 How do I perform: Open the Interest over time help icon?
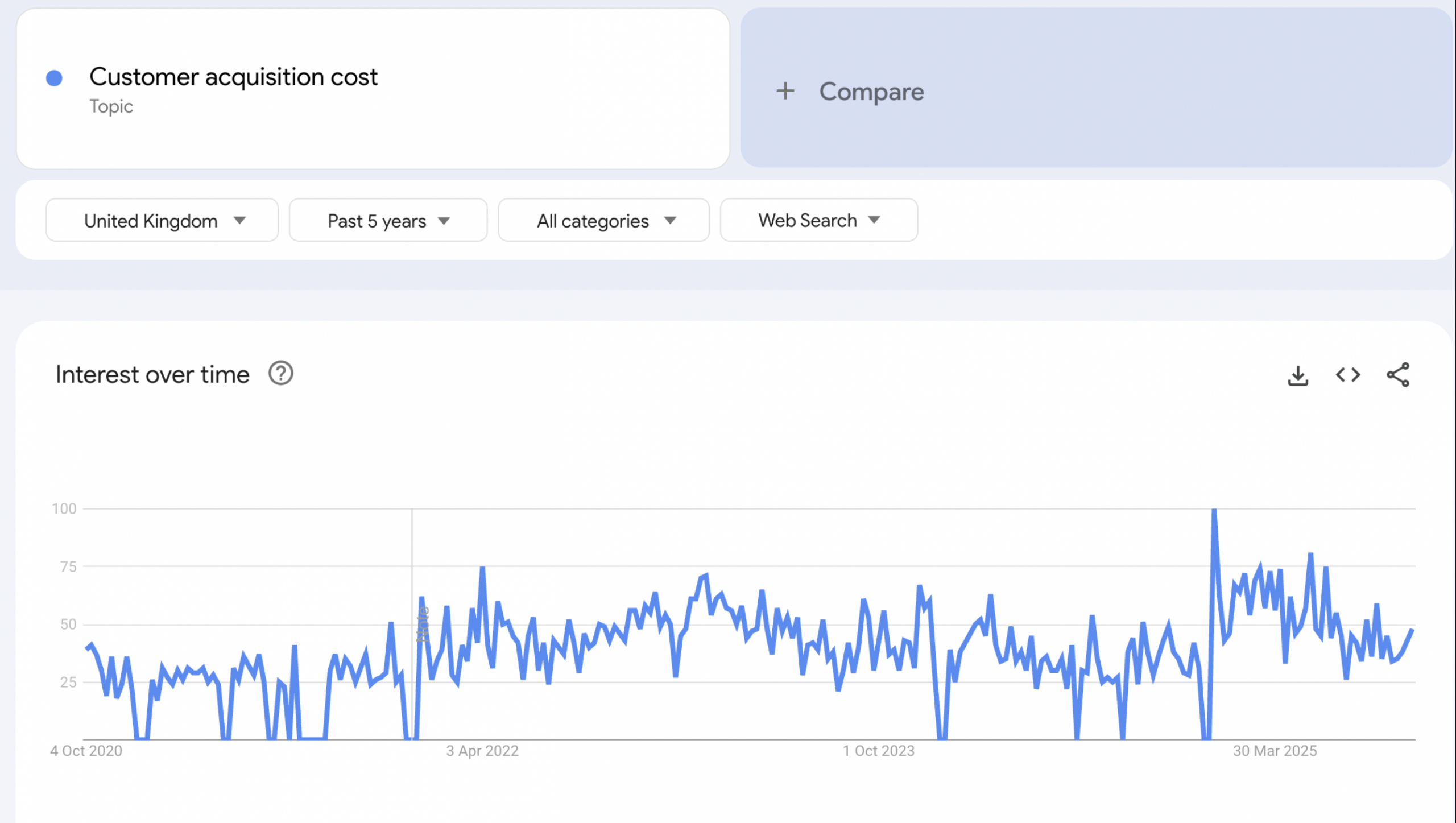coord(280,374)
